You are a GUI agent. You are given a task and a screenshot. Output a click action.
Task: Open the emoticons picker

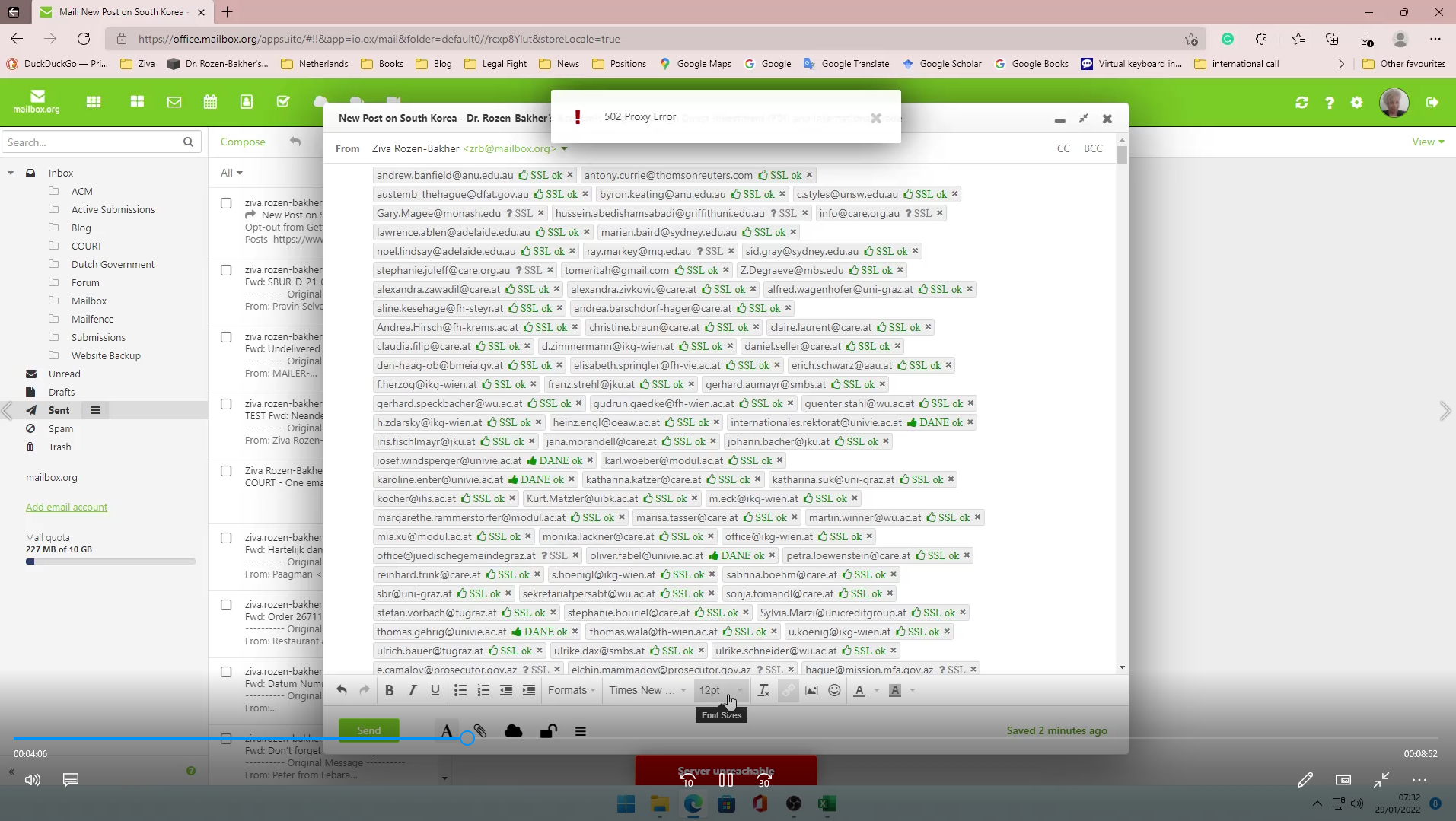click(834, 690)
